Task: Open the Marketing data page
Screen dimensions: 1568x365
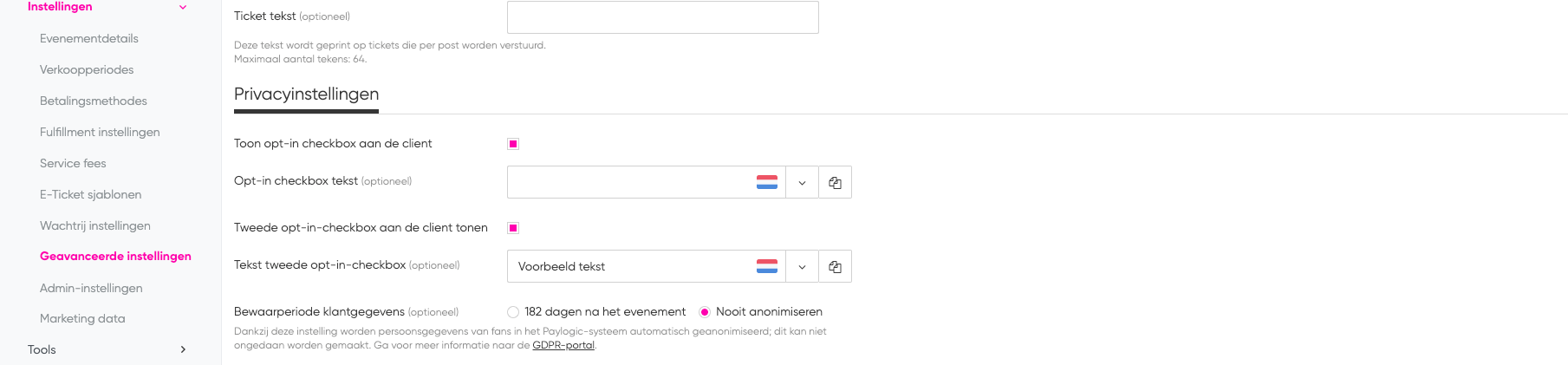Action: pos(82,318)
